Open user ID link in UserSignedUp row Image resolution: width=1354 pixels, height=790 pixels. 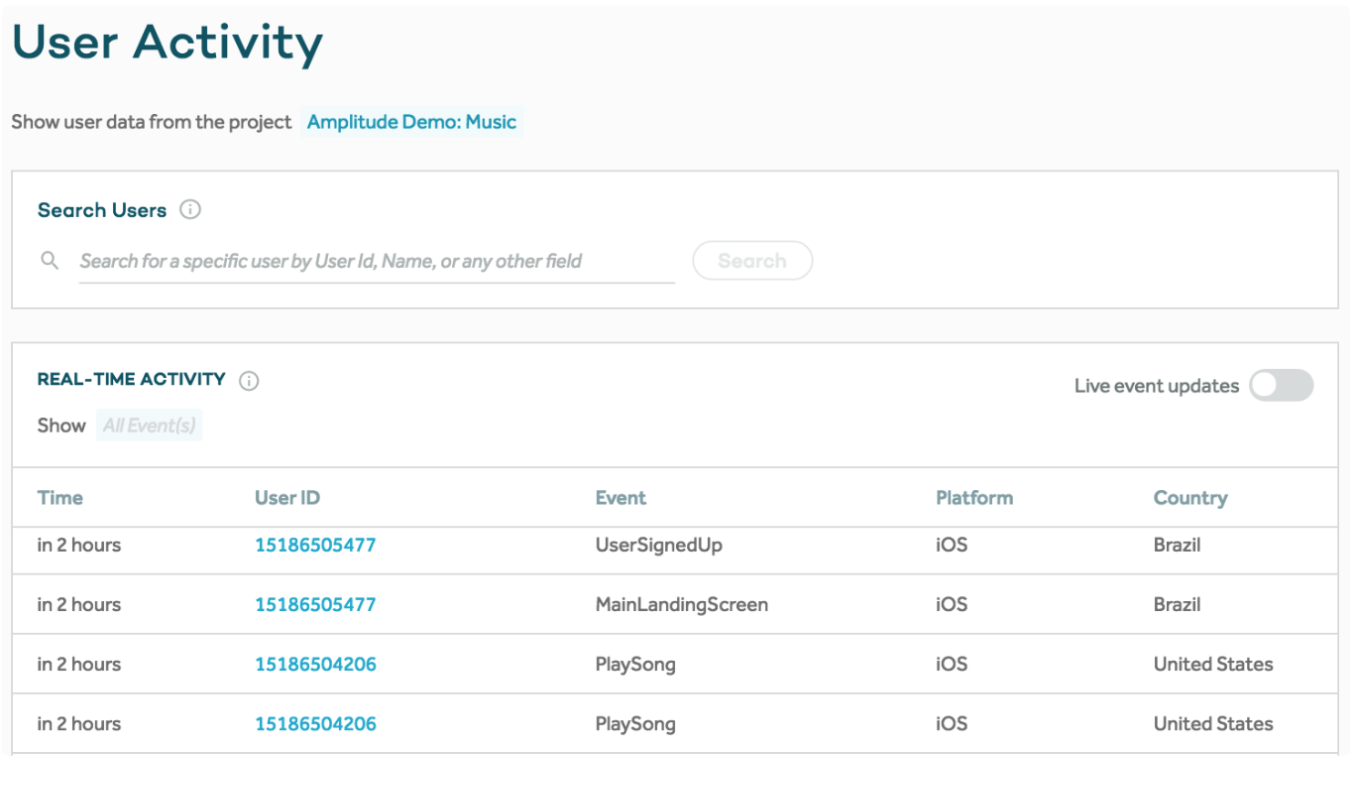pos(315,546)
